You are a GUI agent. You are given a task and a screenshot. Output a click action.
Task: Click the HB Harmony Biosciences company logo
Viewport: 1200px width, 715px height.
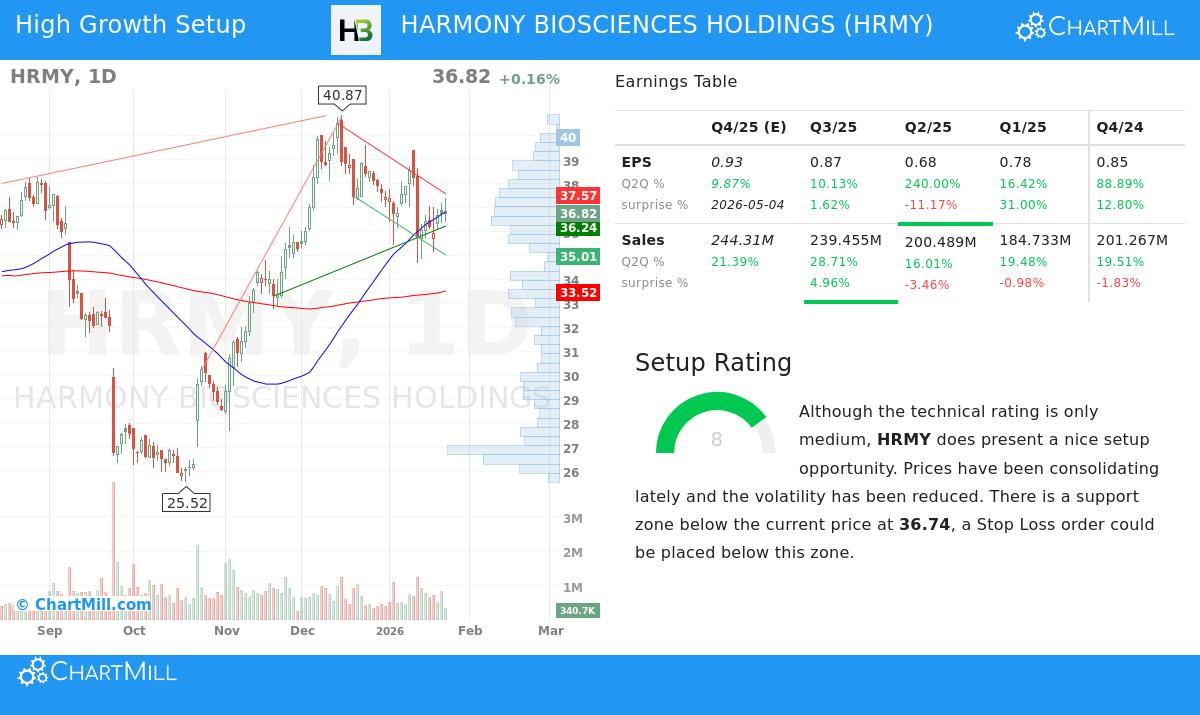tap(355, 29)
